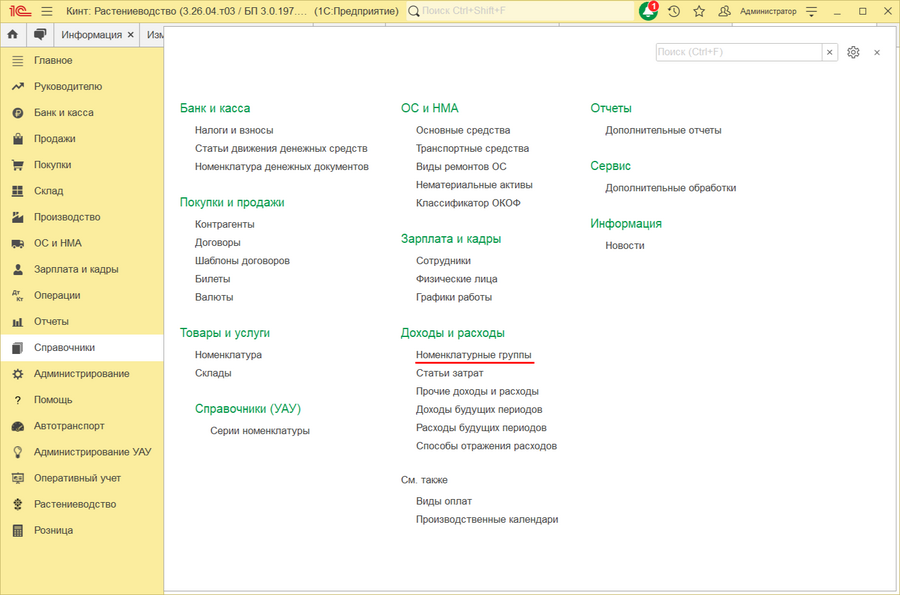Open Шаблоны договоров
The image size is (900, 595).
point(242,261)
